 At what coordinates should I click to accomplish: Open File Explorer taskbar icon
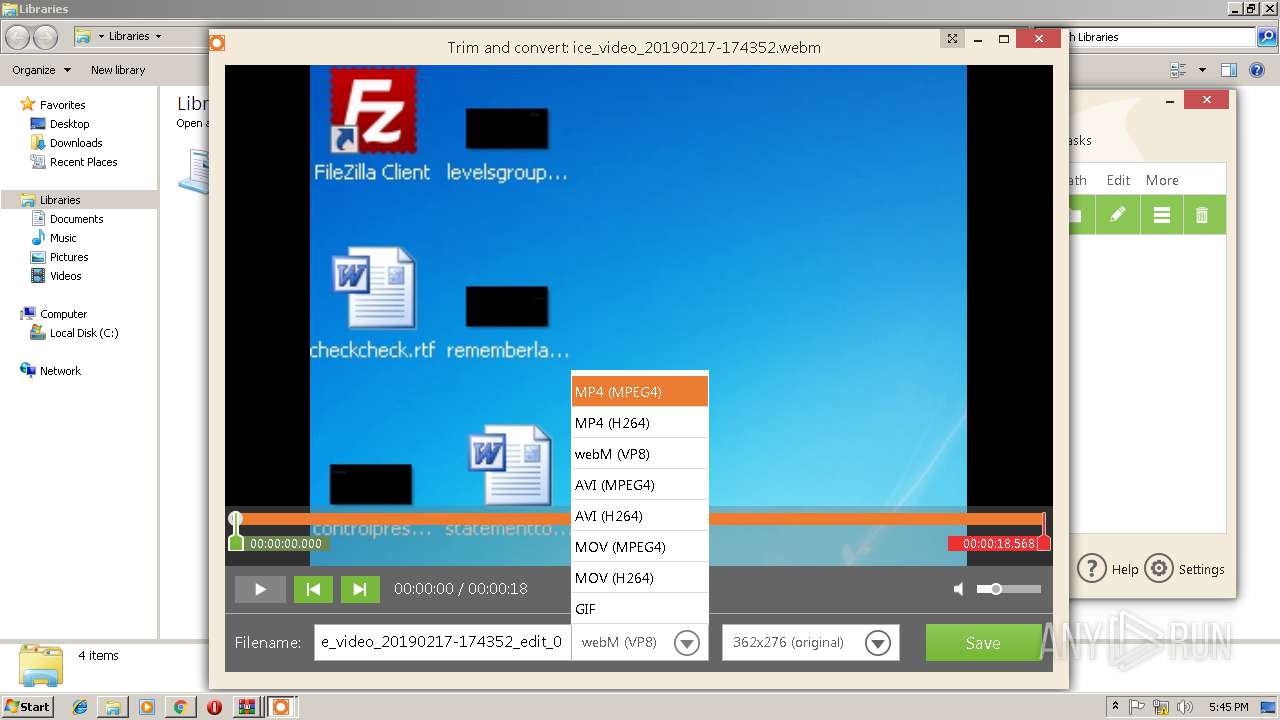click(113, 707)
